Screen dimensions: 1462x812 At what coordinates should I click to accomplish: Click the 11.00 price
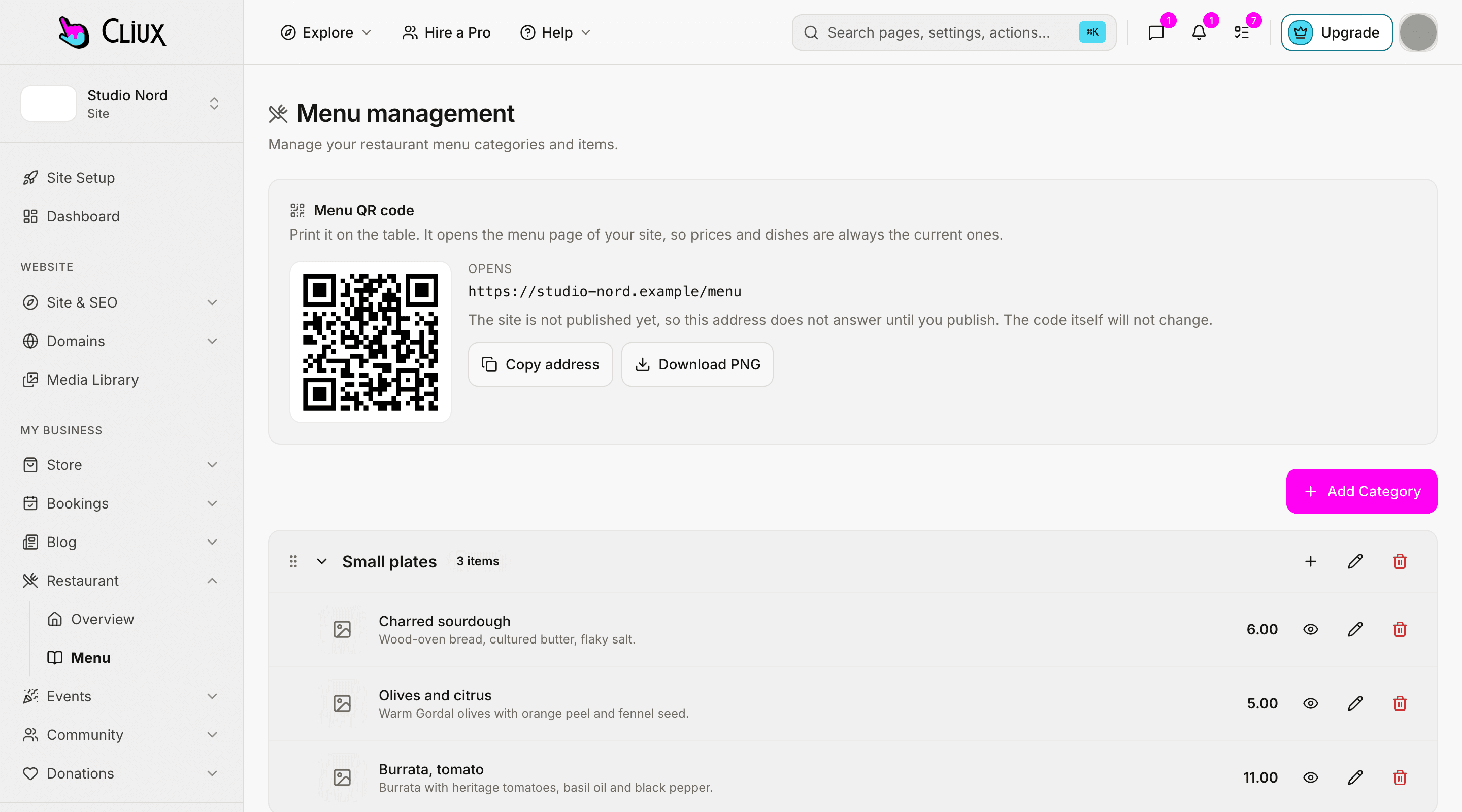(1260, 777)
